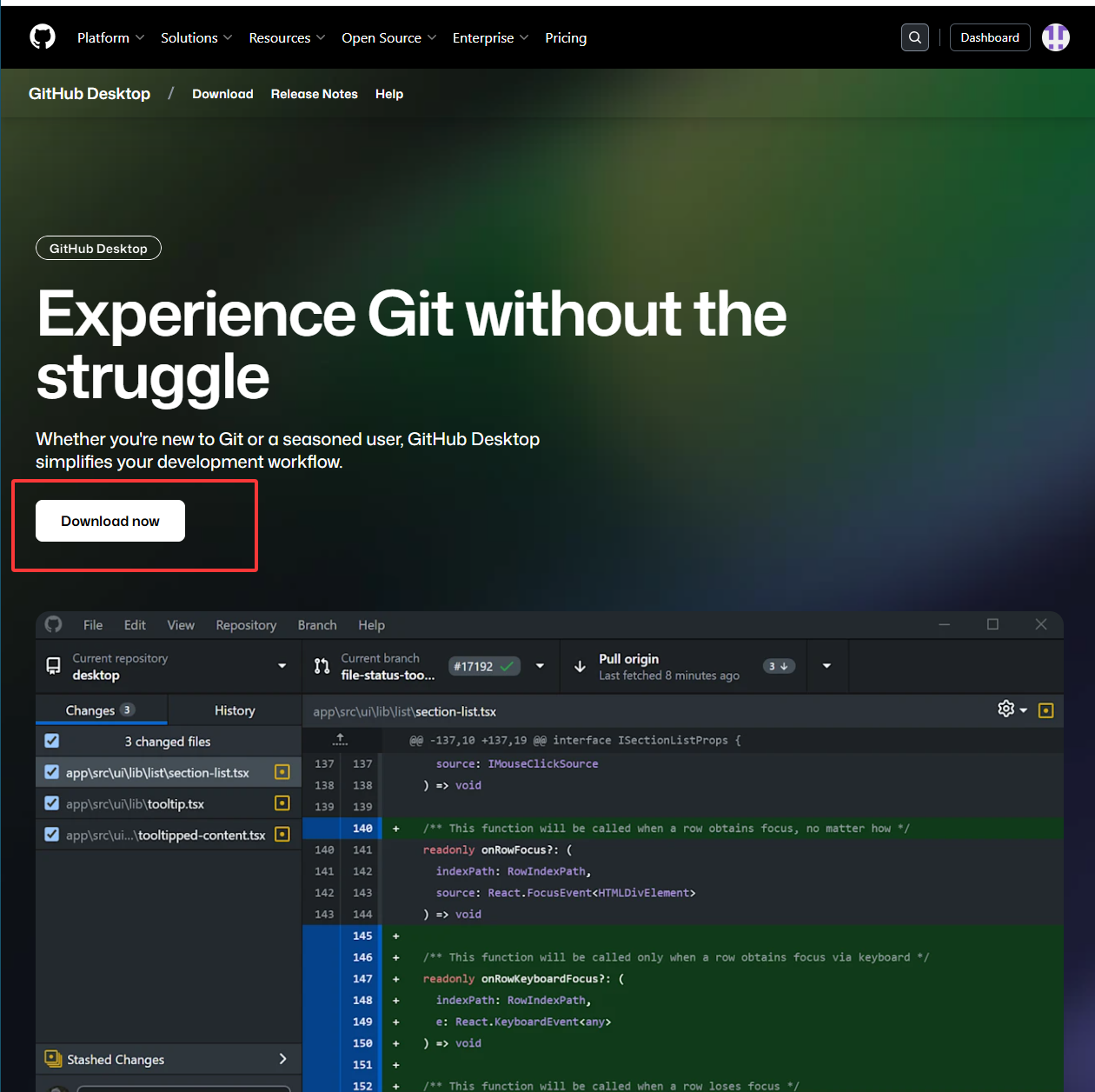
Task: Uncheck the tooltipped-content.tsx file checkbox
Action: click(x=52, y=835)
